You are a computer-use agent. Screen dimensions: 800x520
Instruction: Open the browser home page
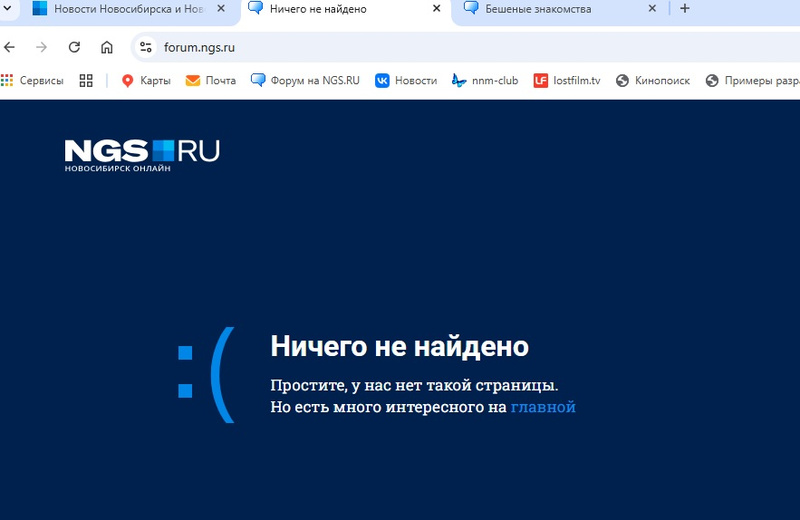pos(107,47)
